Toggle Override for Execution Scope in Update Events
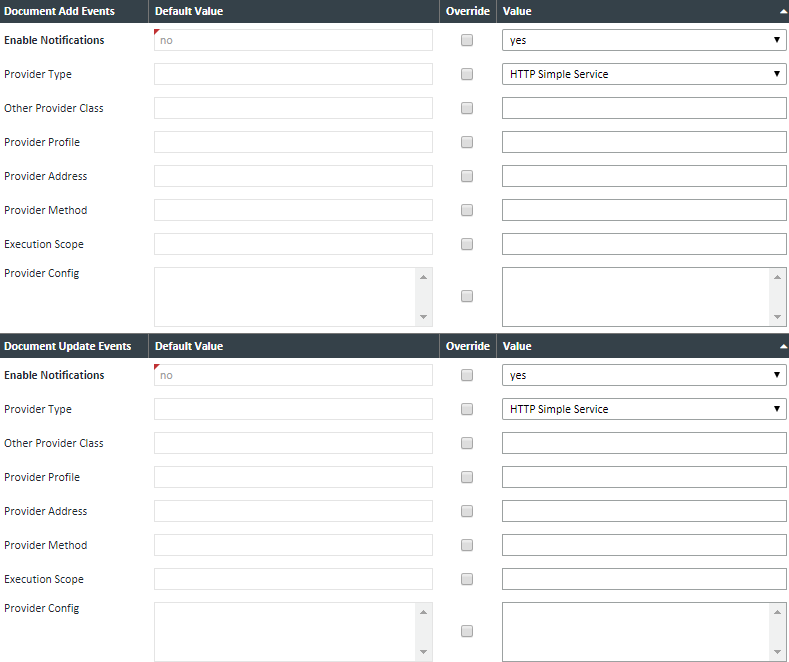Viewport: 789px width, 662px height. pyautogui.click(x=467, y=580)
